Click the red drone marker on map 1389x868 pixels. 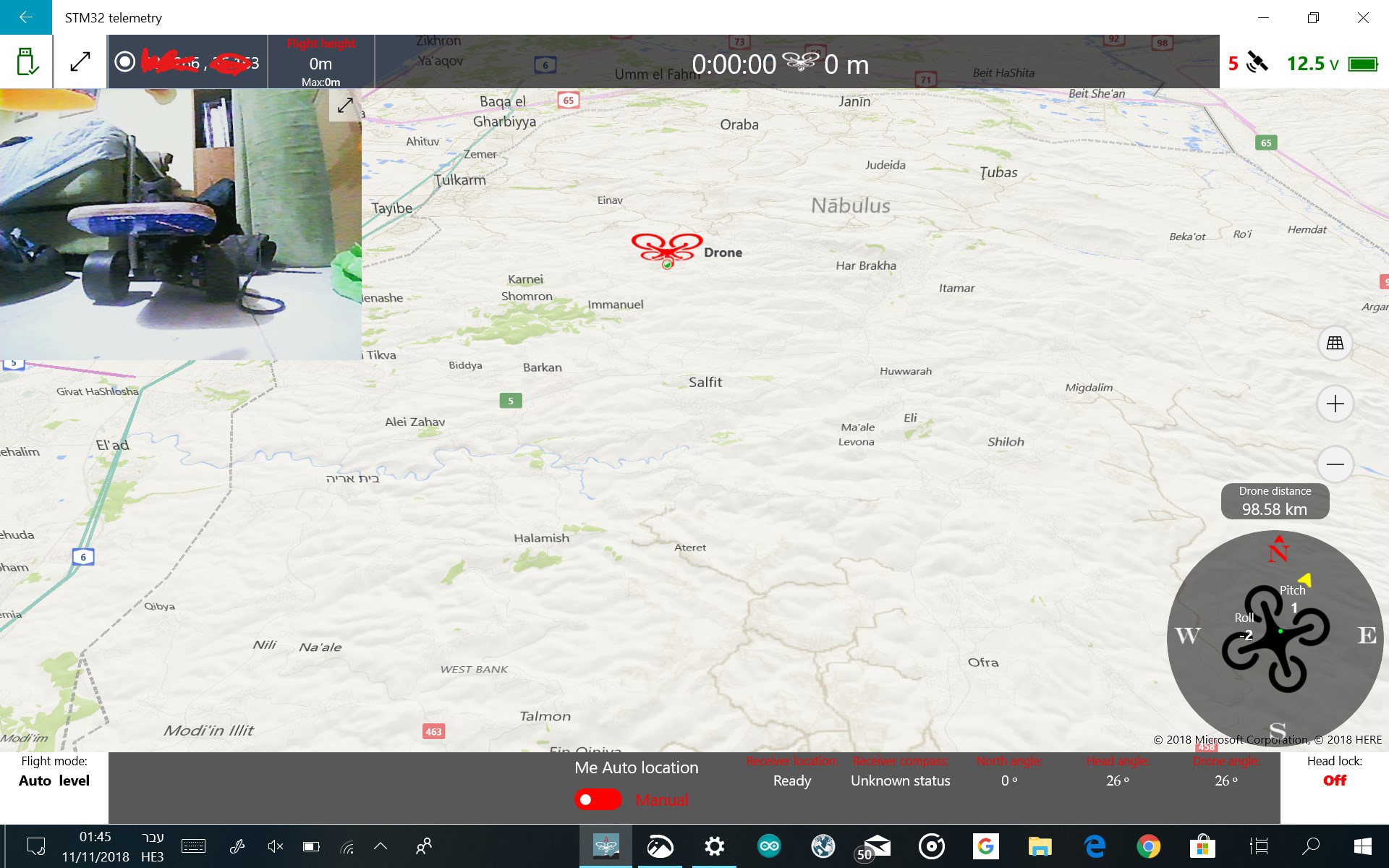[666, 250]
